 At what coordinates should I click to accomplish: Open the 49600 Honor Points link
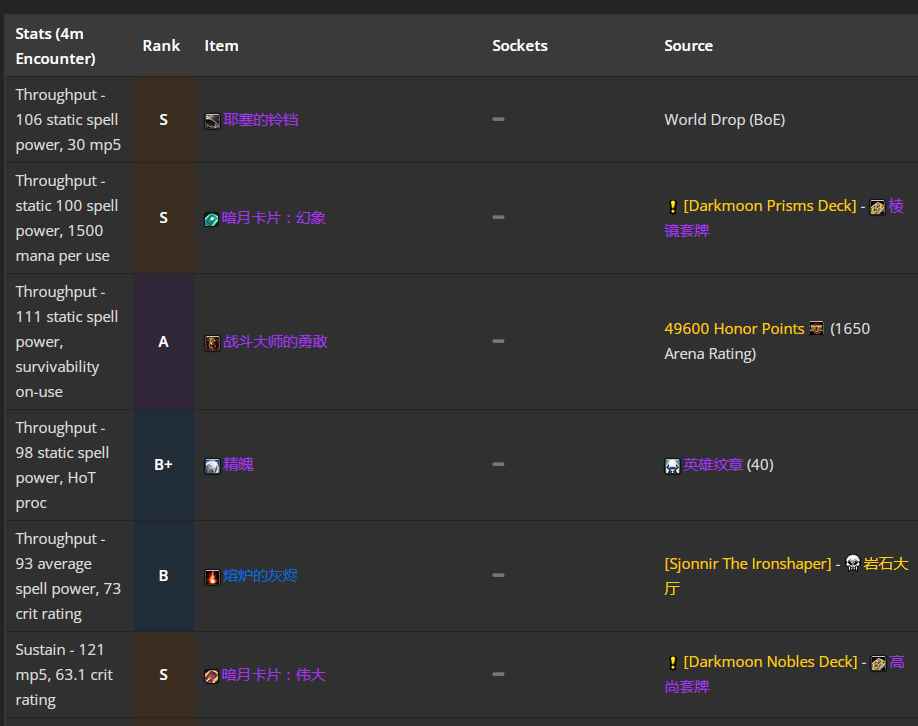pos(734,328)
